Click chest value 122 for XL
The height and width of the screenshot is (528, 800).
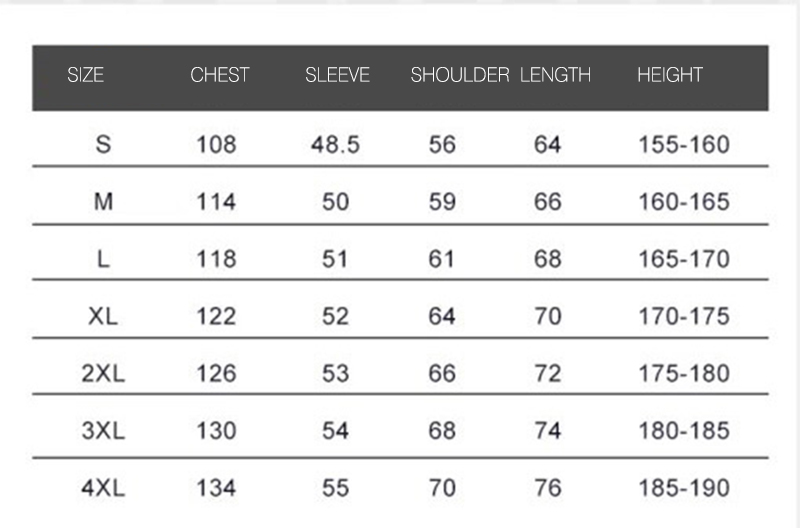[x=216, y=316]
